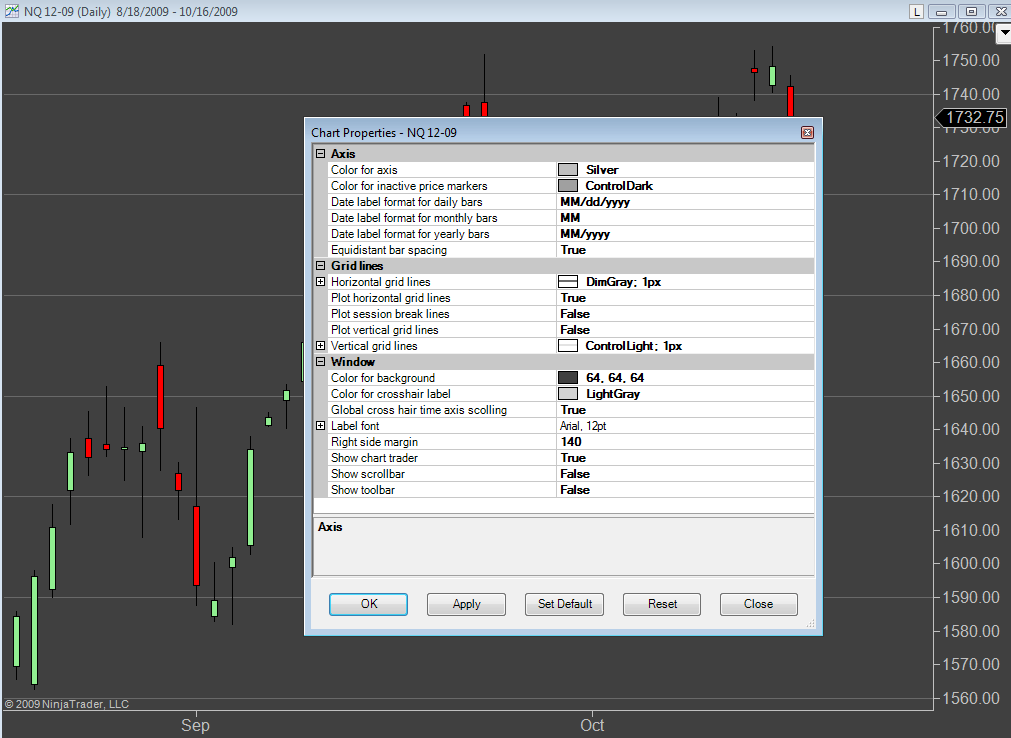Click the chart window icon in title bar

12,11
